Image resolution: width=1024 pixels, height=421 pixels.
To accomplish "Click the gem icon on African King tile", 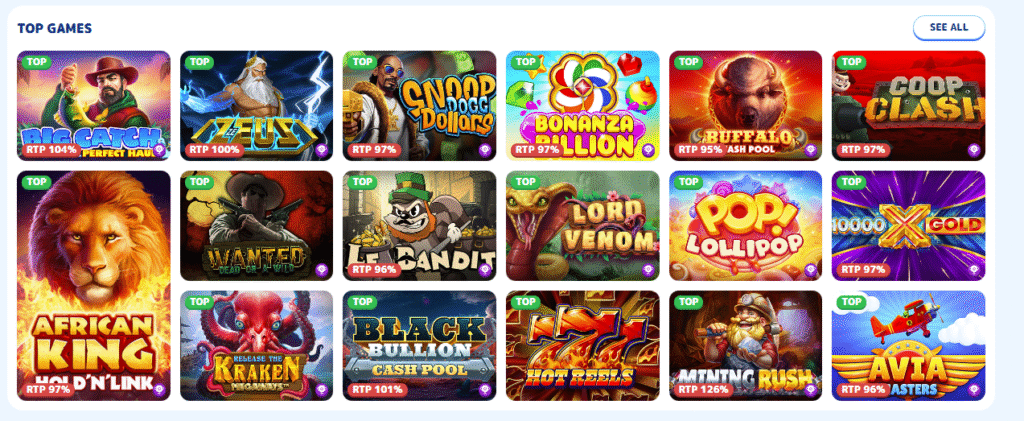I will pos(159,389).
